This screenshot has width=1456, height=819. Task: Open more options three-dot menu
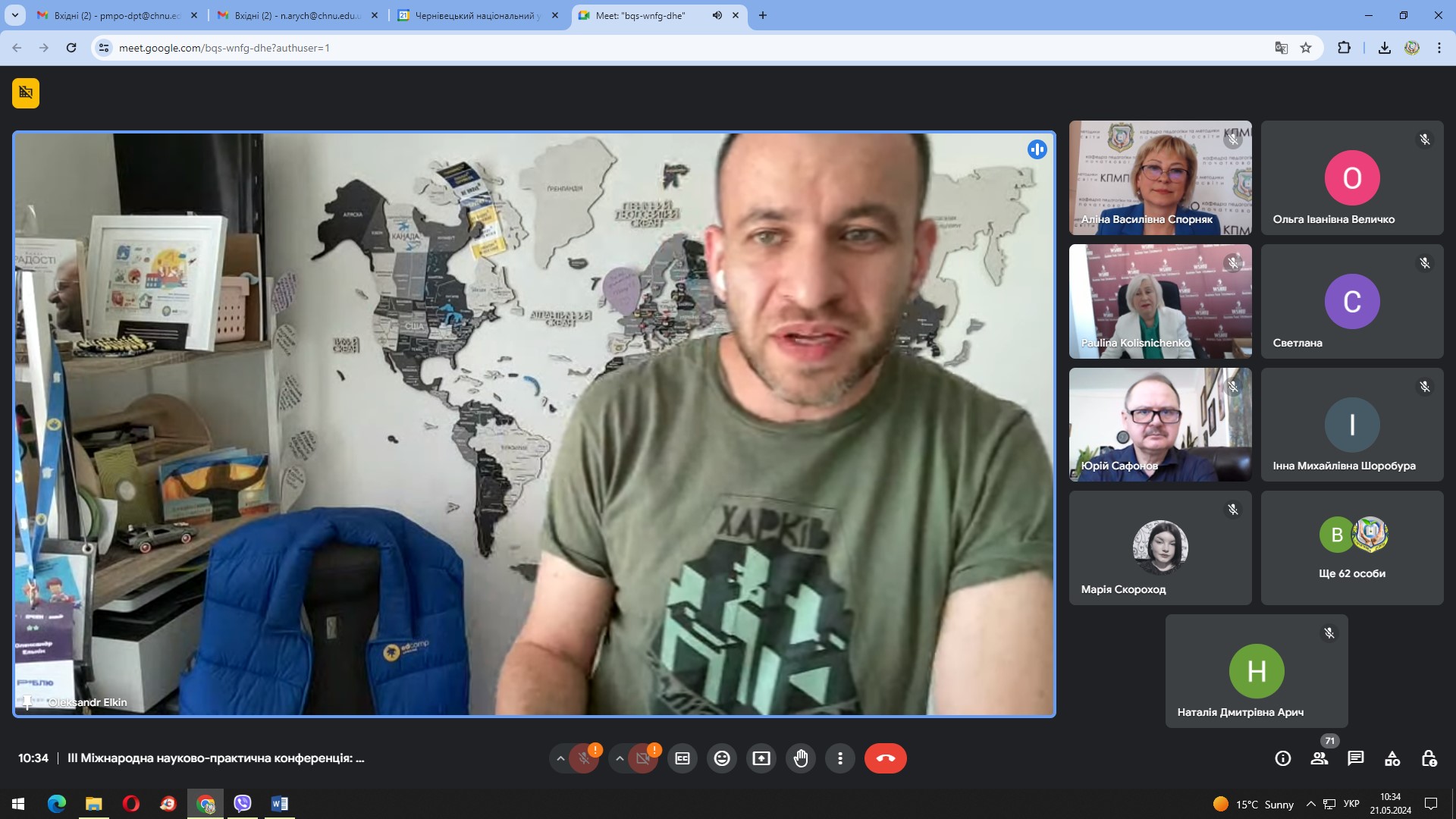click(x=840, y=758)
